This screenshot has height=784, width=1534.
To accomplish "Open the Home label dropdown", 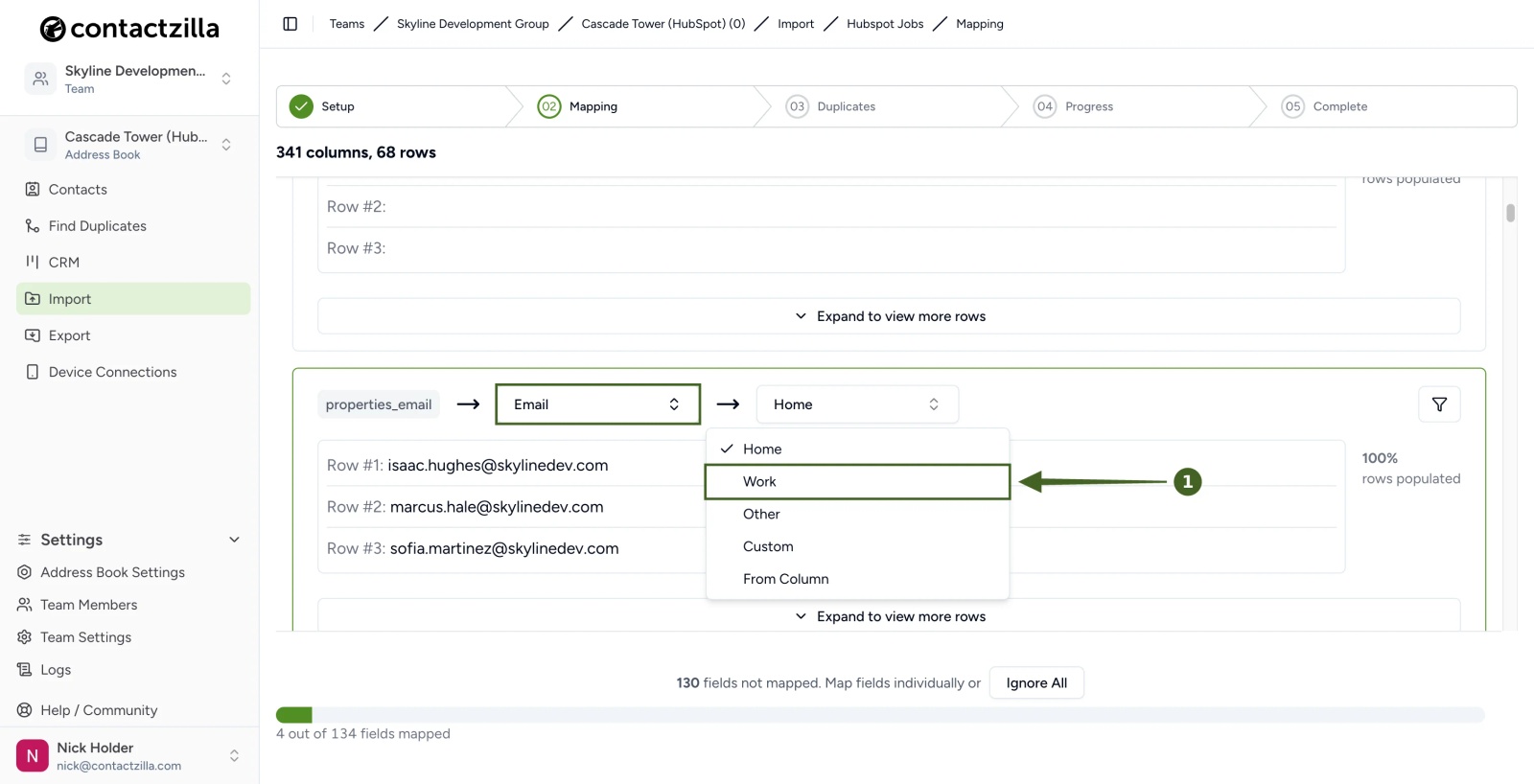I will pyautogui.click(x=857, y=404).
